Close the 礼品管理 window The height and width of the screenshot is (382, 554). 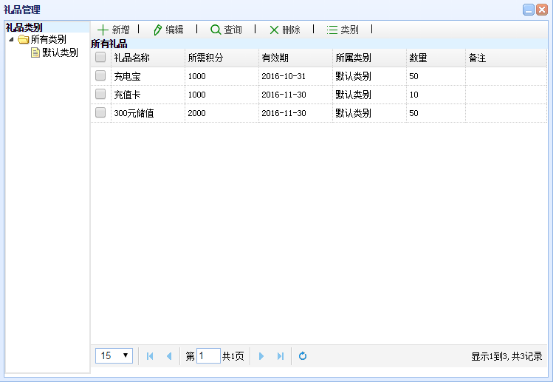point(542,10)
